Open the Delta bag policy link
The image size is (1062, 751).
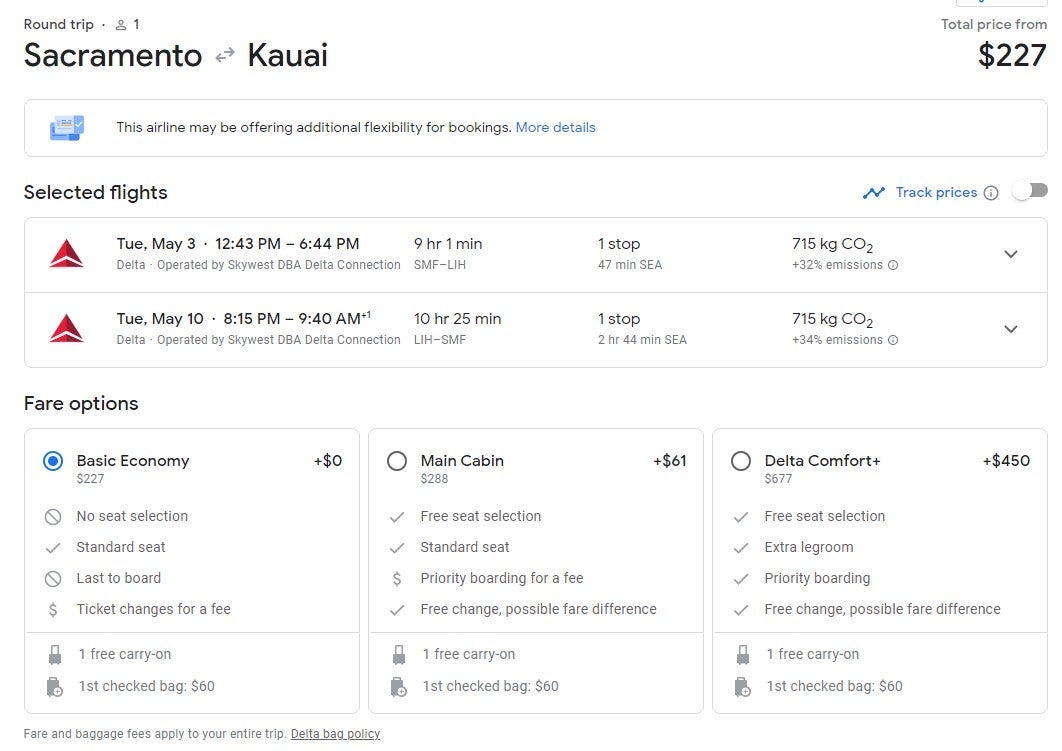[335, 734]
